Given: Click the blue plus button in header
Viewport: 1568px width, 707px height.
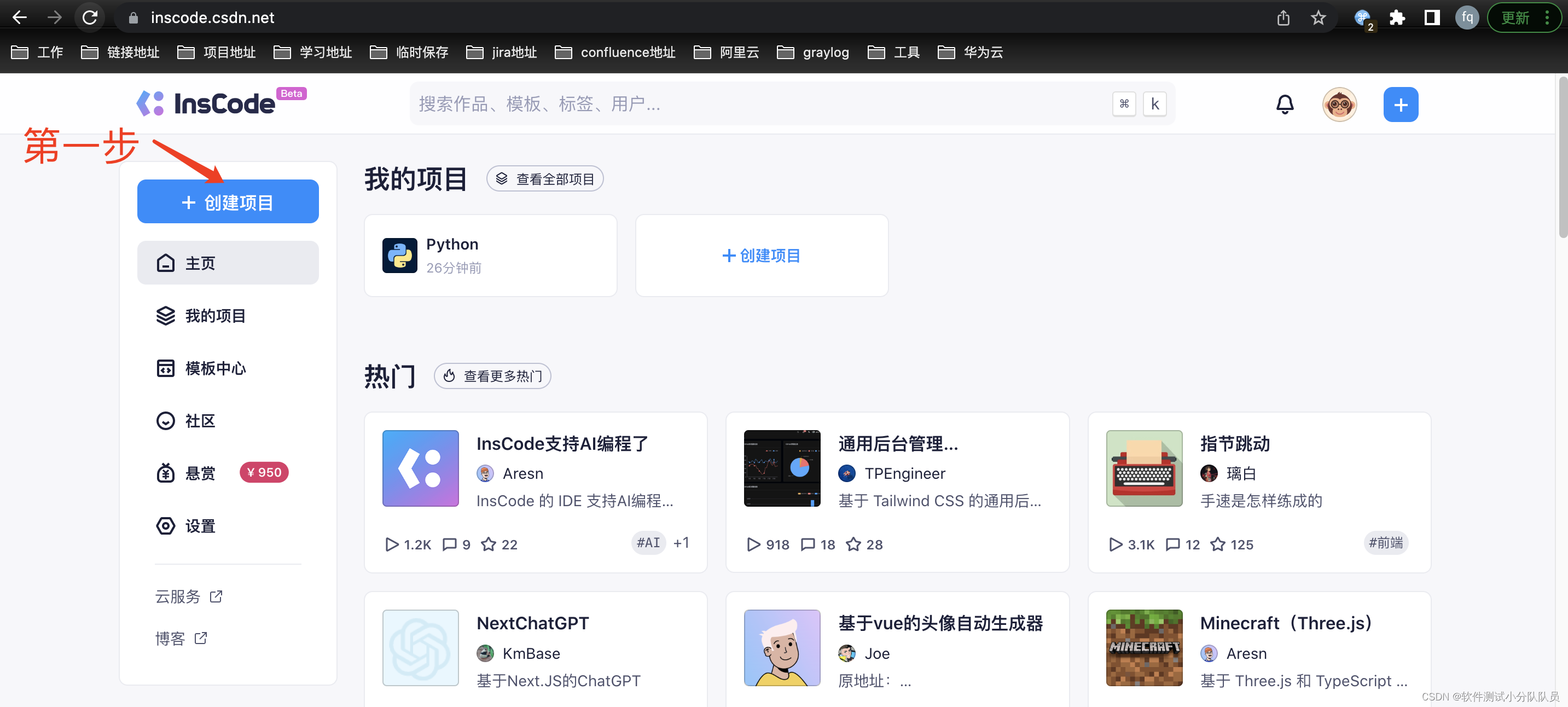Looking at the screenshot, I should pyautogui.click(x=1400, y=105).
